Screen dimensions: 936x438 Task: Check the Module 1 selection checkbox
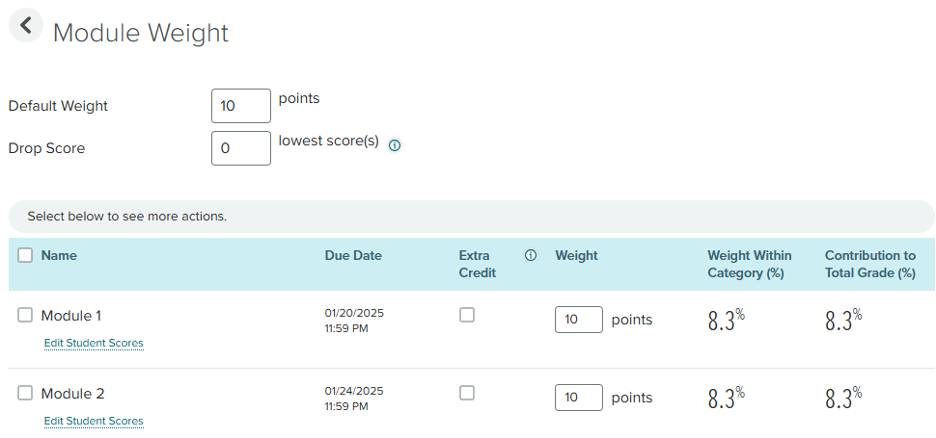point(25,315)
